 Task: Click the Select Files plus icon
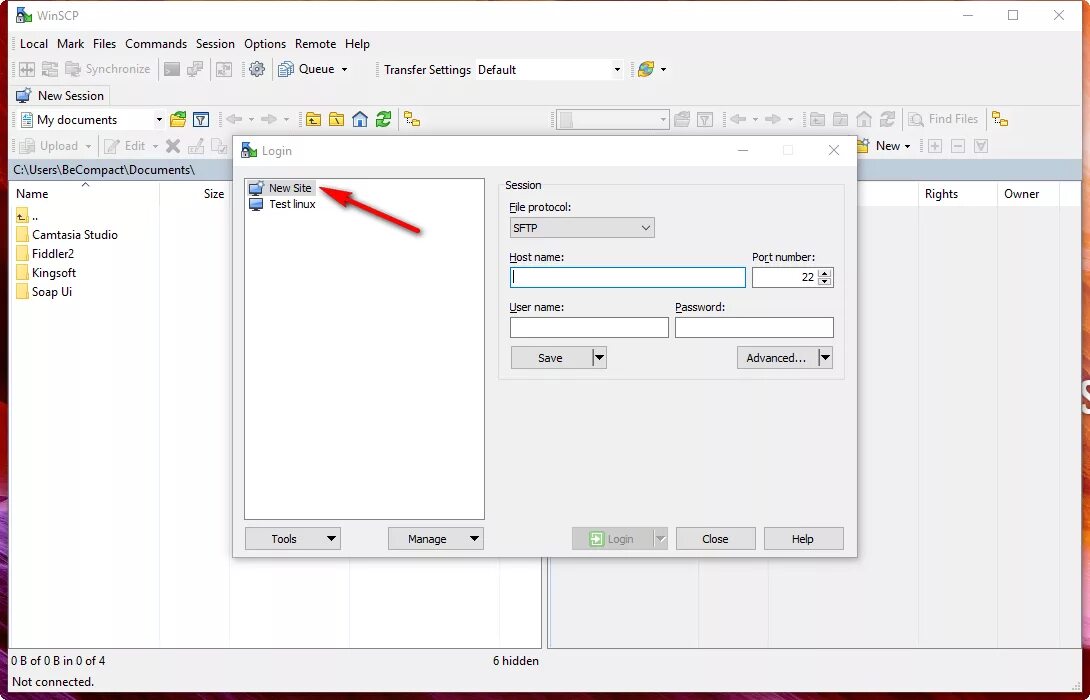click(935, 146)
